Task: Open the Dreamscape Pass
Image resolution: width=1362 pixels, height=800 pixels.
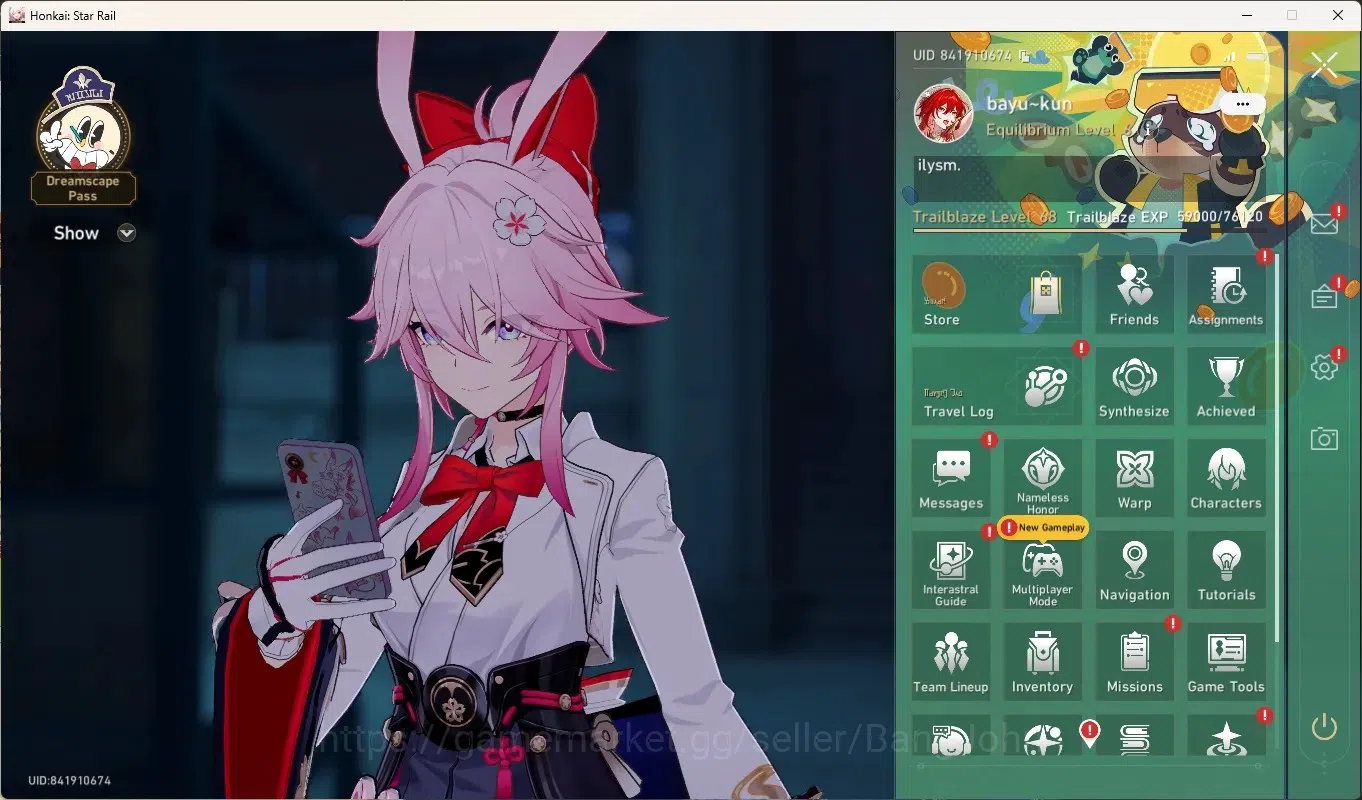Action: (83, 136)
